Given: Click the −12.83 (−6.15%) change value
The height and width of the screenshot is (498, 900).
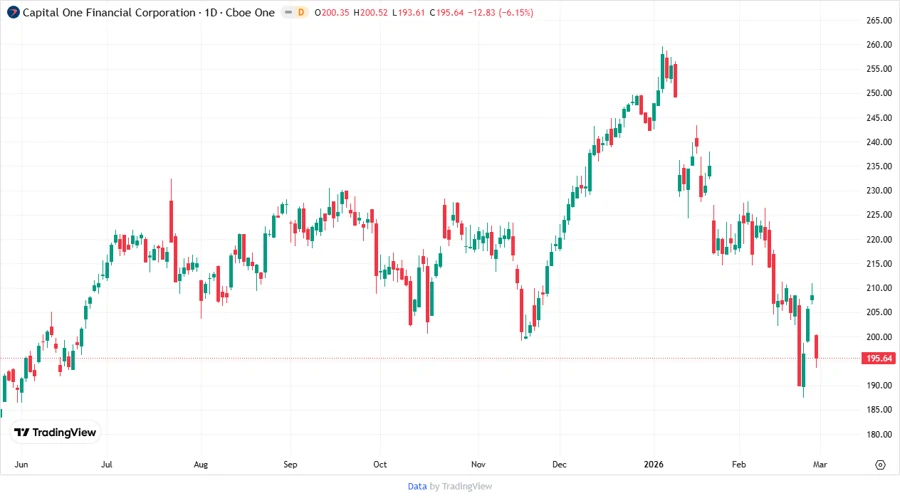Looking at the screenshot, I should [x=501, y=12].
